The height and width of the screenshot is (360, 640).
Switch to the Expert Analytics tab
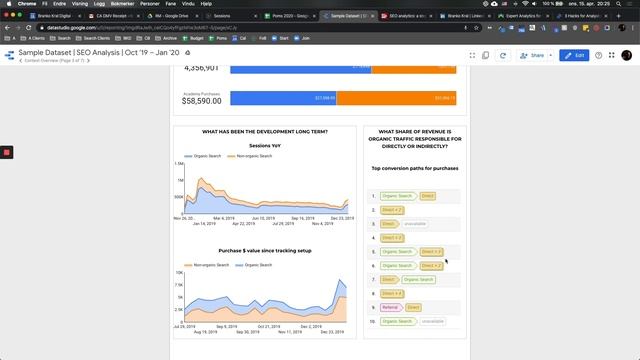(524, 16)
